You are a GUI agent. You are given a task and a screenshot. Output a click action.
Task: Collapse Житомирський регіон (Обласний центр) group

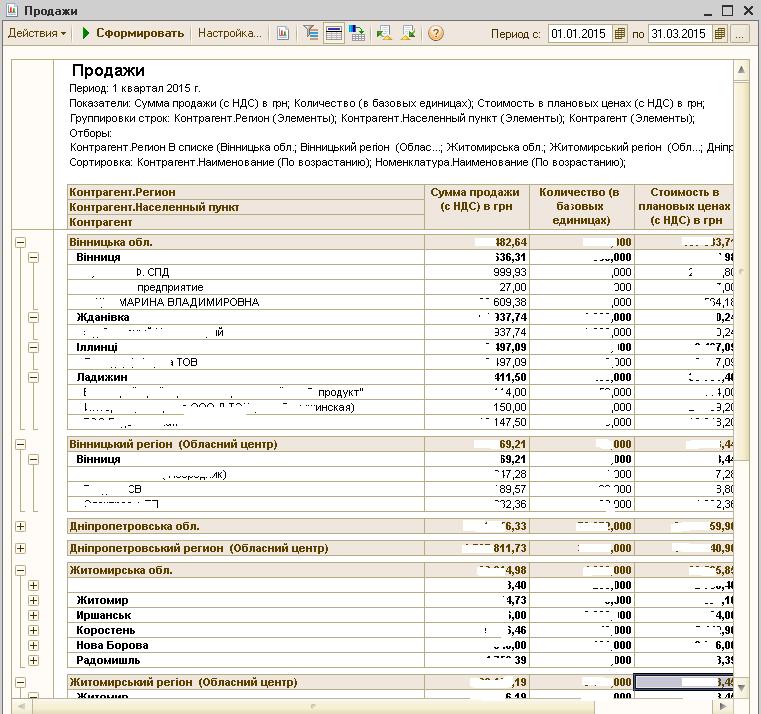click(x=20, y=682)
